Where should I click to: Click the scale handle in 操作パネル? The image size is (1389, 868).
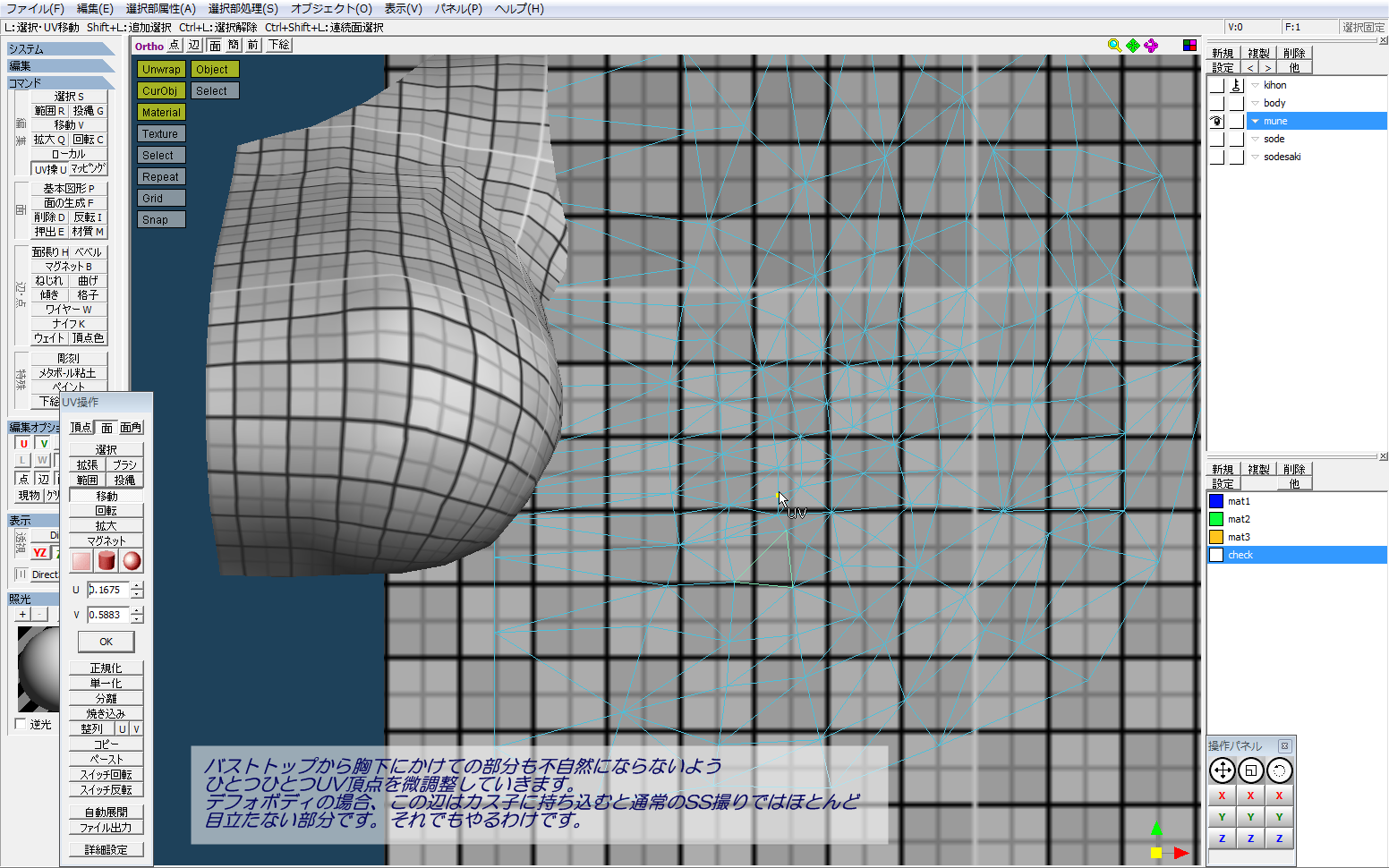[x=1250, y=770]
